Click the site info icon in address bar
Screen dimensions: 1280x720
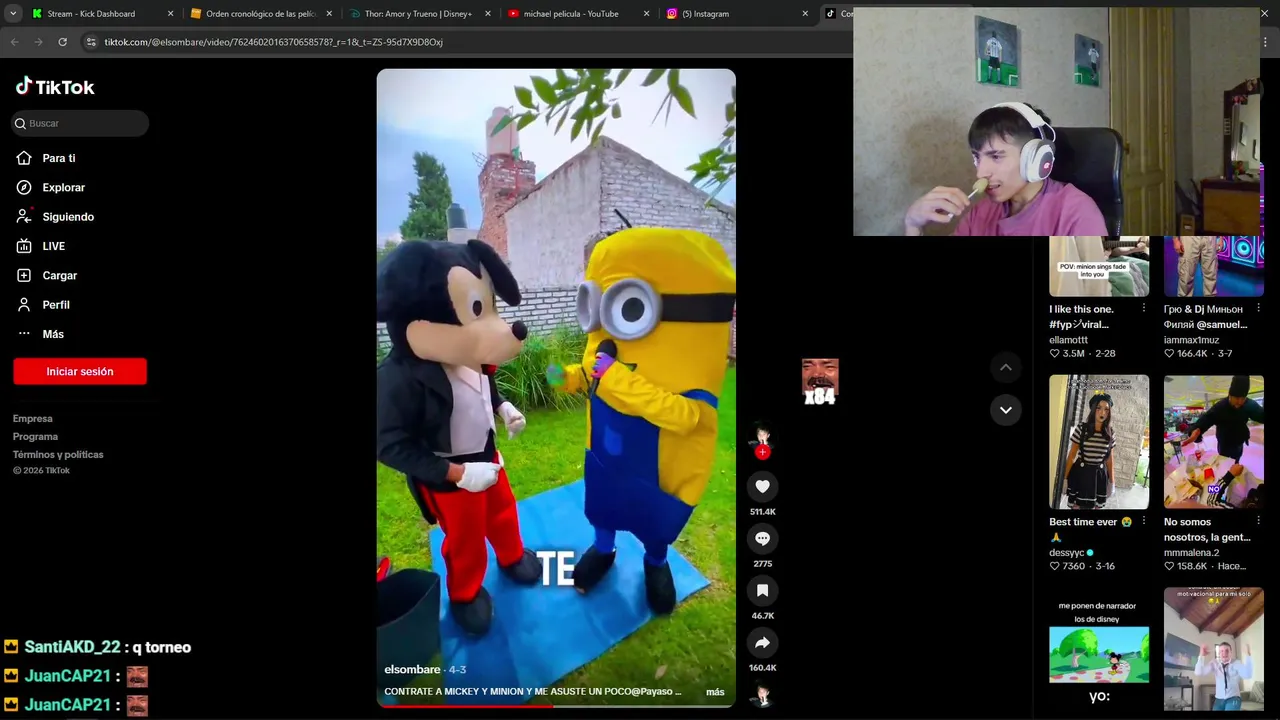[x=91, y=42]
